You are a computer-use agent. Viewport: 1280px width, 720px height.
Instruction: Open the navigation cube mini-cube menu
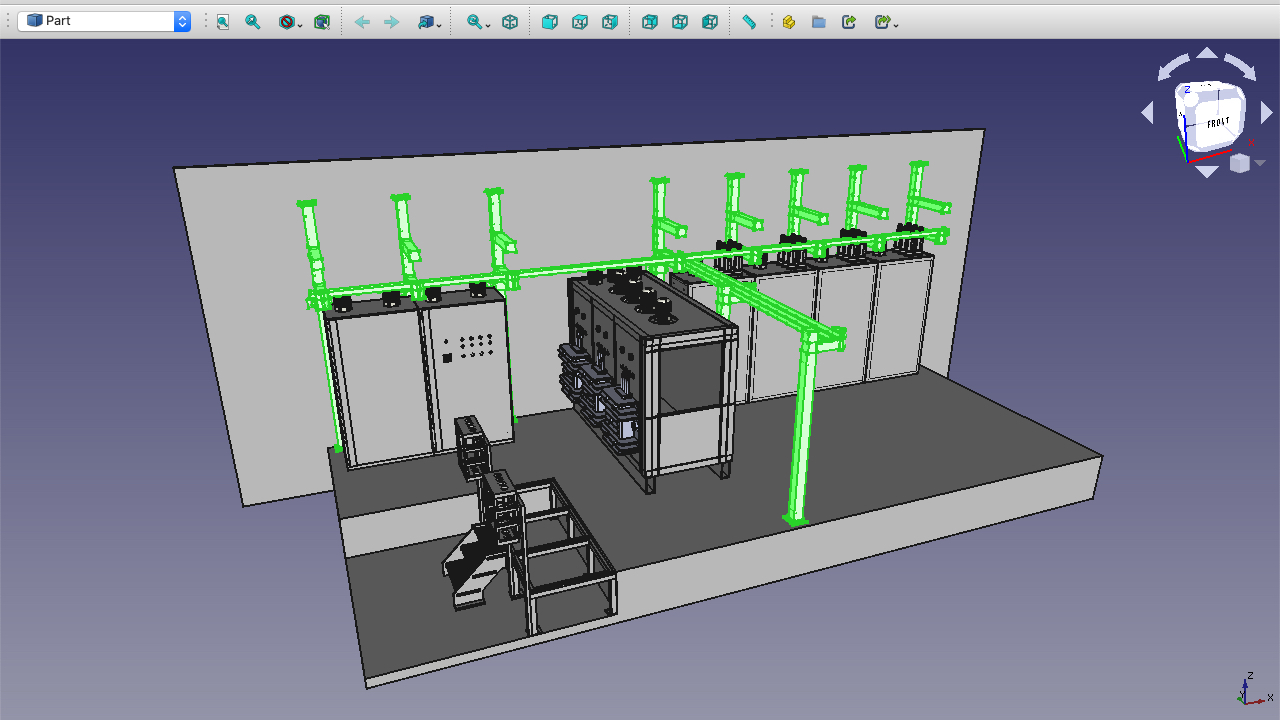pos(1241,164)
